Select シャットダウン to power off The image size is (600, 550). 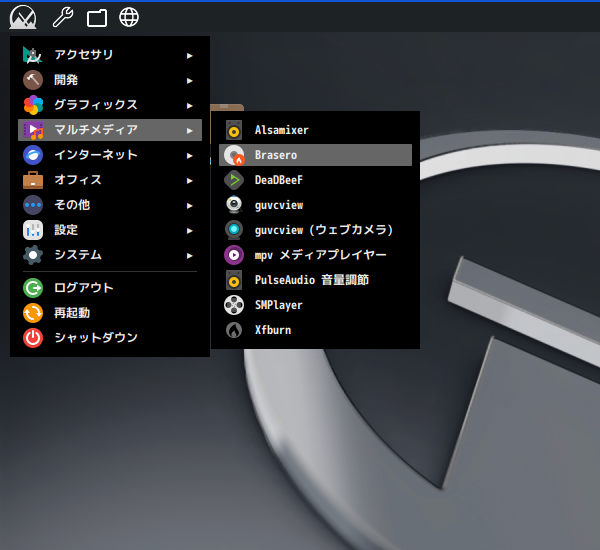tap(95, 338)
